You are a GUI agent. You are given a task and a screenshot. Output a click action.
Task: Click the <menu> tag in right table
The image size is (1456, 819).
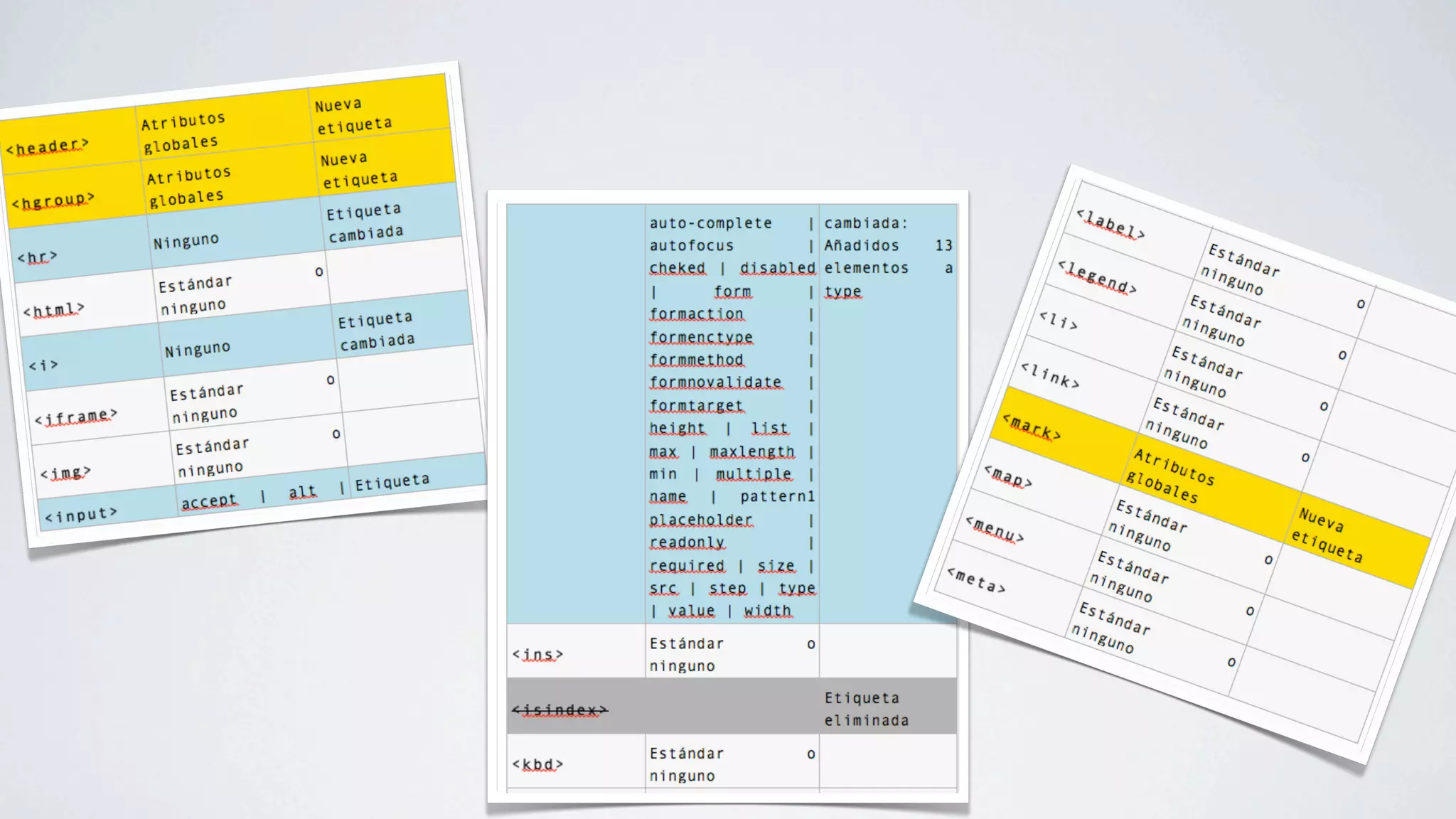[995, 530]
